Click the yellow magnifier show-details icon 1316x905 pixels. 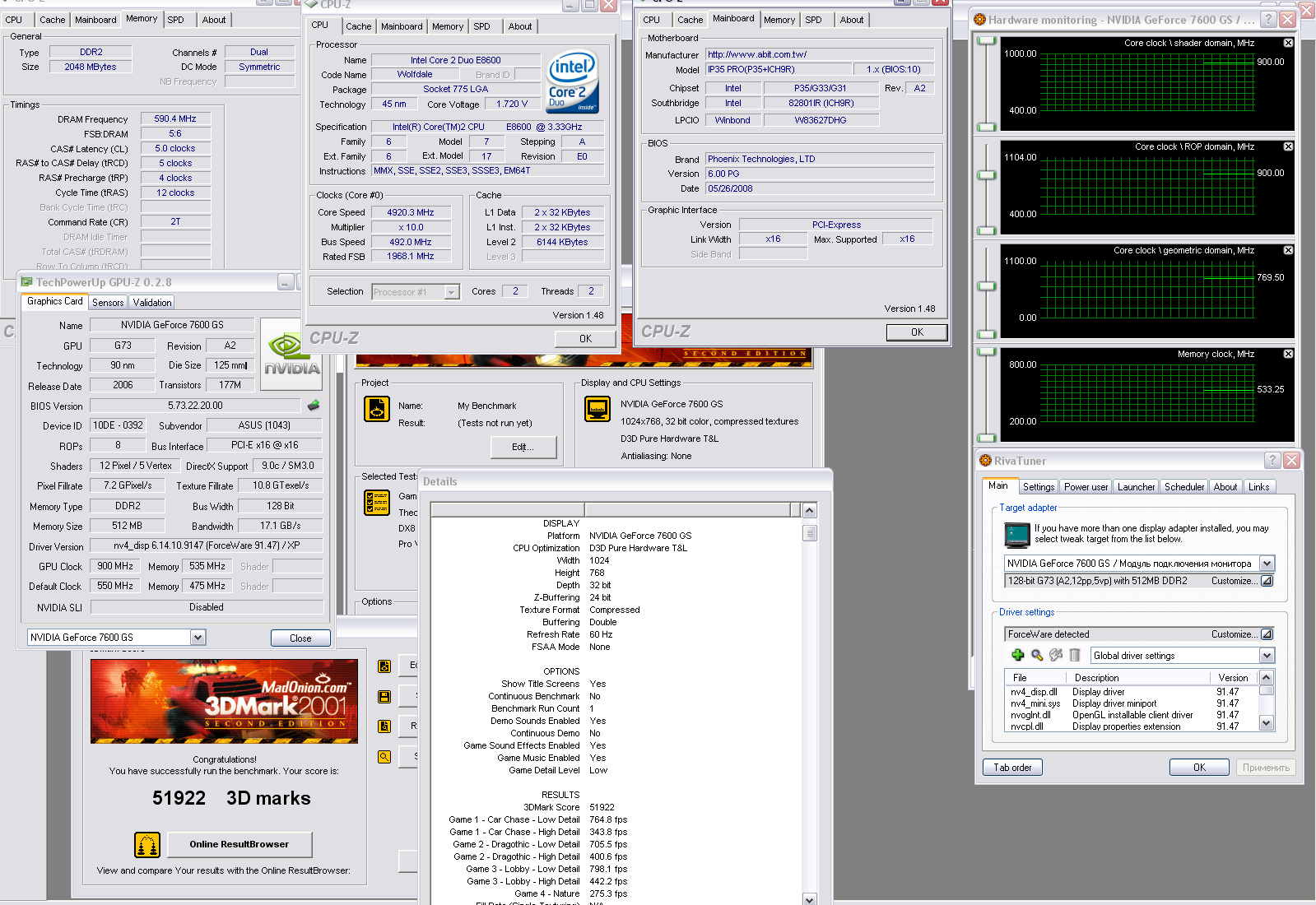coord(384,757)
